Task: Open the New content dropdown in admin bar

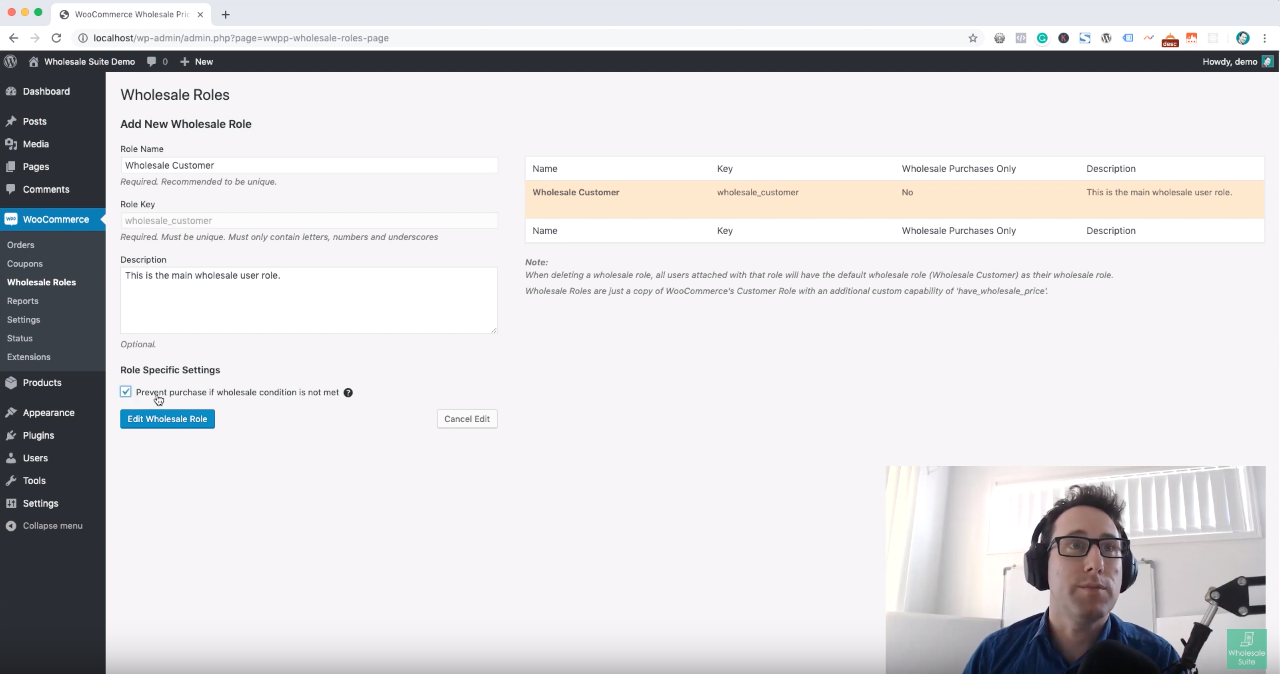Action: click(196, 61)
